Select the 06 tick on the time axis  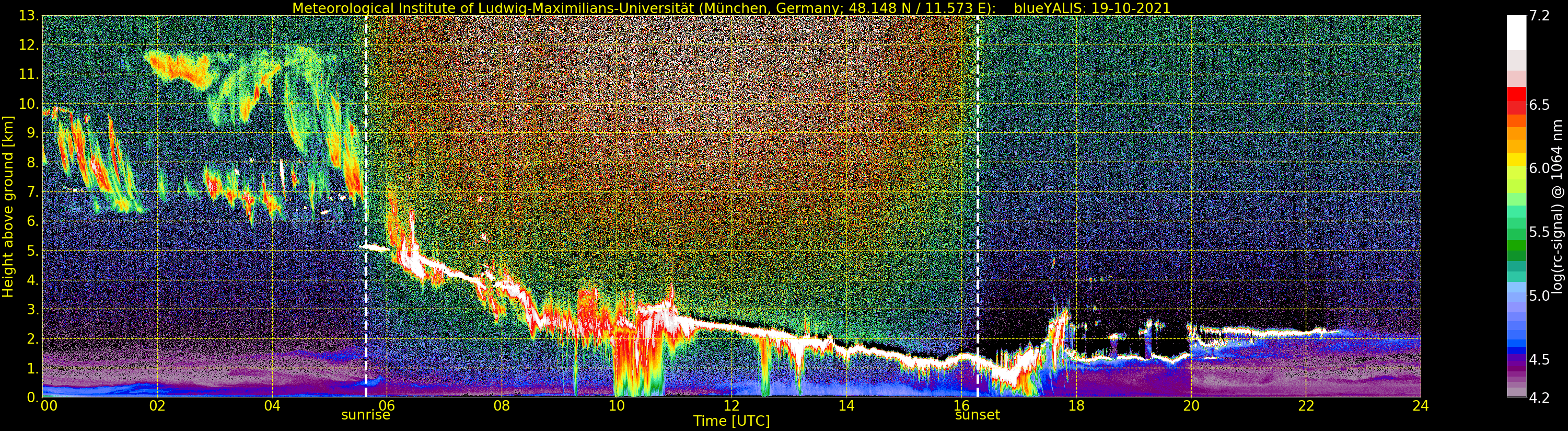point(387,405)
